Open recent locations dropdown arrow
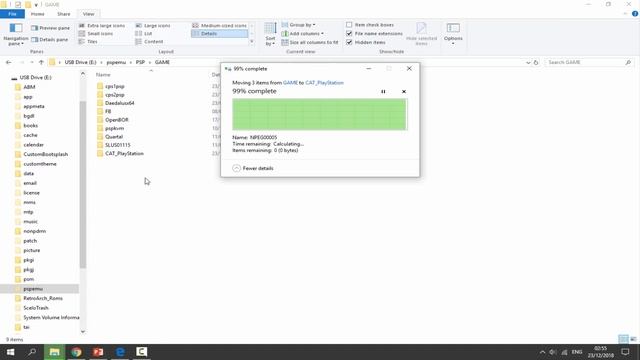This screenshot has height=360, width=640. pyautogui.click(x=32, y=62)
